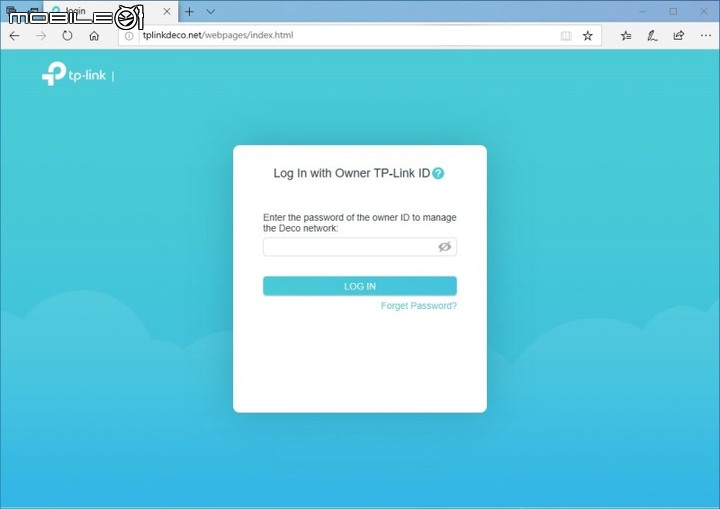Click the 'Enter the password of the owner ID' text
Image resolution: width=720 pixels, height=509 pixels.
point(360,223)
